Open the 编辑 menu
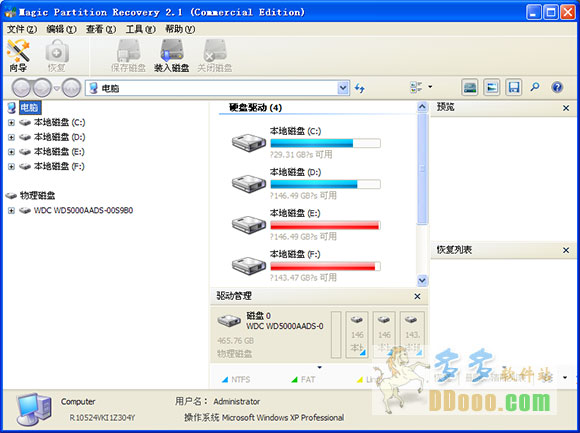 coord(61,29)
